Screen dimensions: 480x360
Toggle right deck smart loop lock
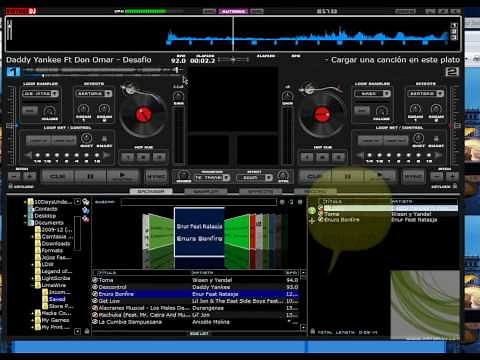click(x=436, y=139)
